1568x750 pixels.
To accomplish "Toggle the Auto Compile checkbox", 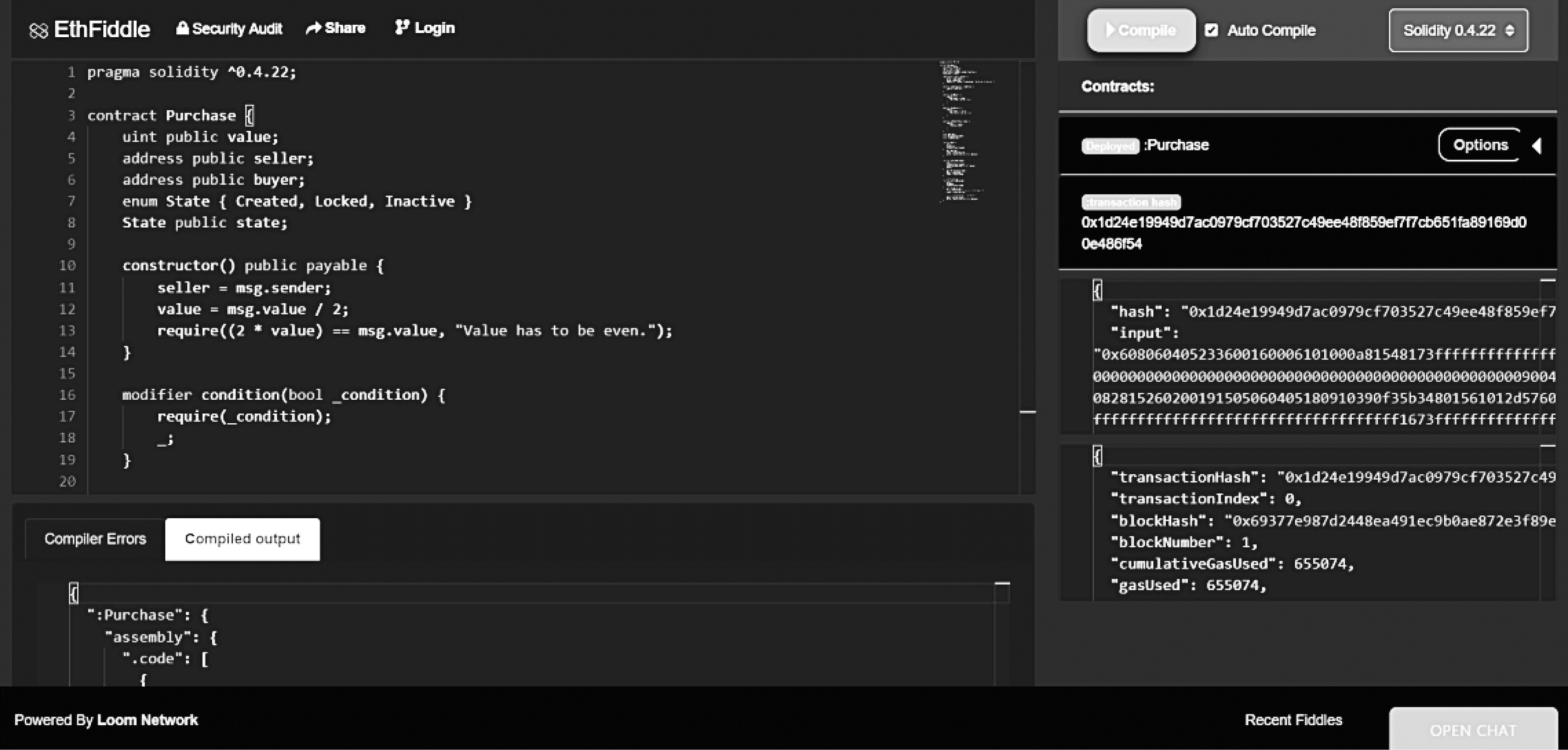I will pos(1211,30).
